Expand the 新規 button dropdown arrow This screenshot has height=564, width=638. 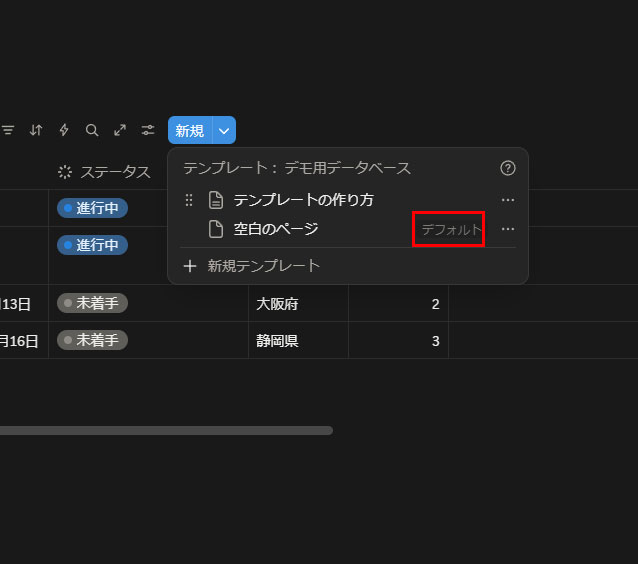[224, 130]
